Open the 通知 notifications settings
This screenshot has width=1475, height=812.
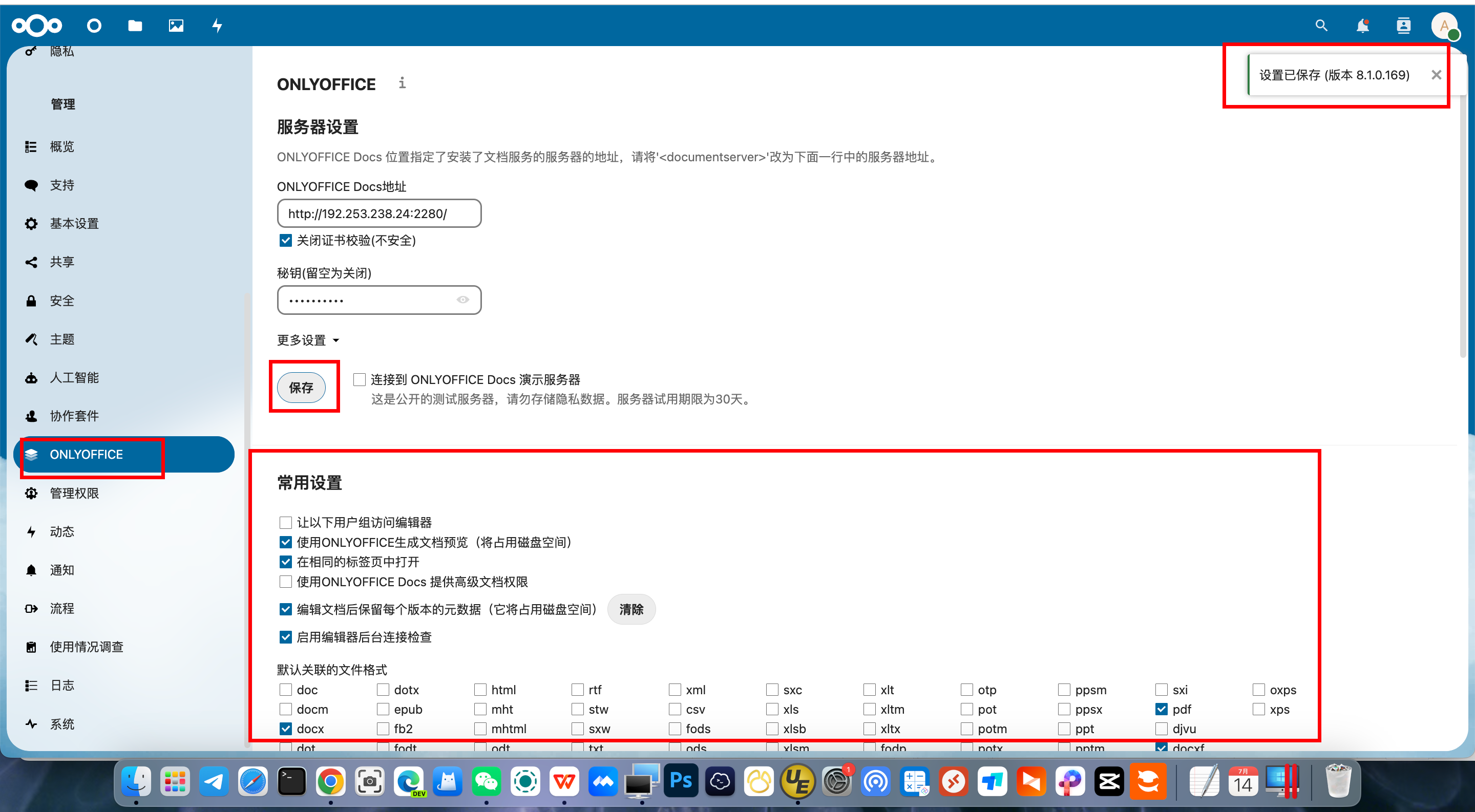(x=123, y=570)
